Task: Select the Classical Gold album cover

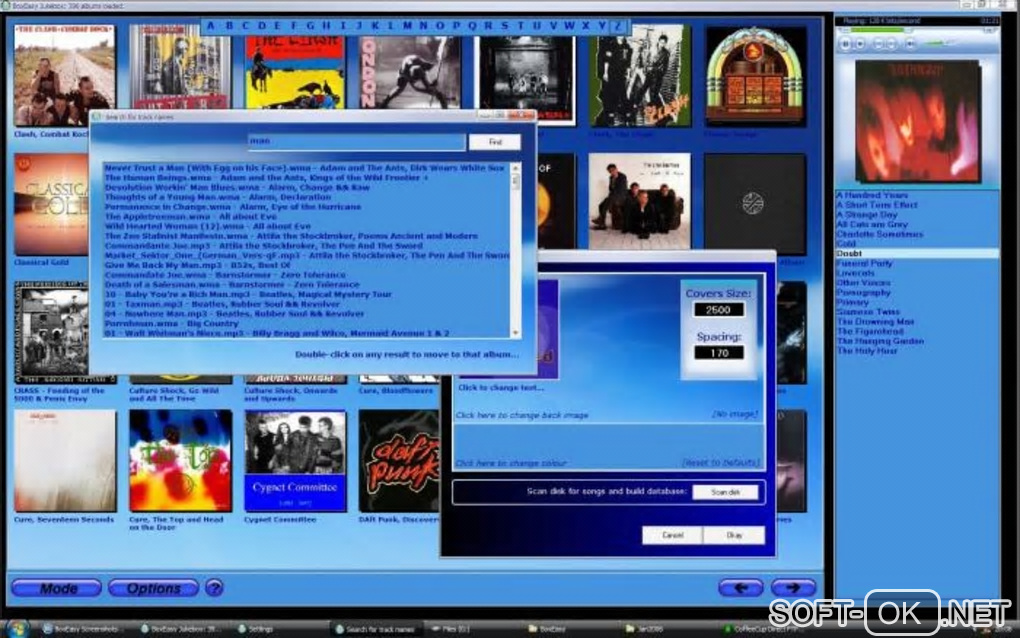Action: [51, 204]
